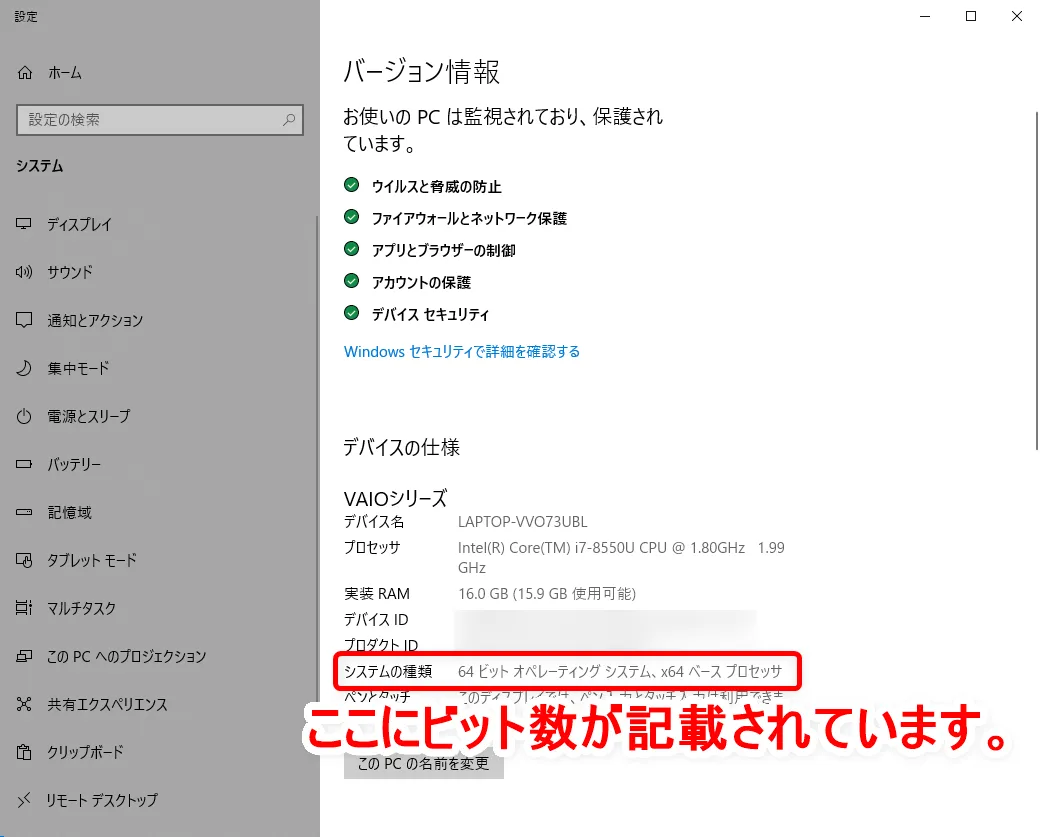Minimize the 設定 window
Image resolution: width=1040 pixels, height=837 pixels.
[x=925, y=16]
